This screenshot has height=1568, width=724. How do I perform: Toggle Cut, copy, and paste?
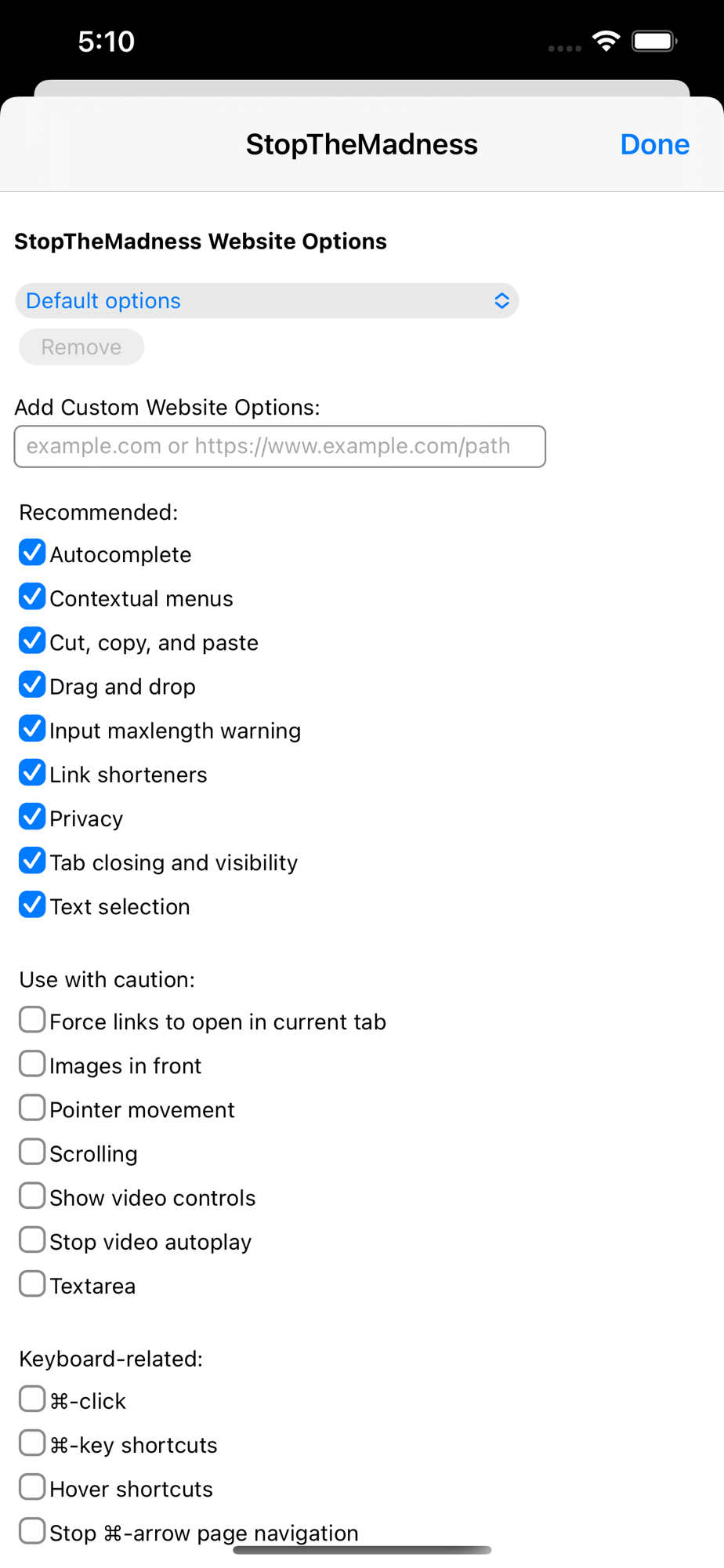click(32, 641)
